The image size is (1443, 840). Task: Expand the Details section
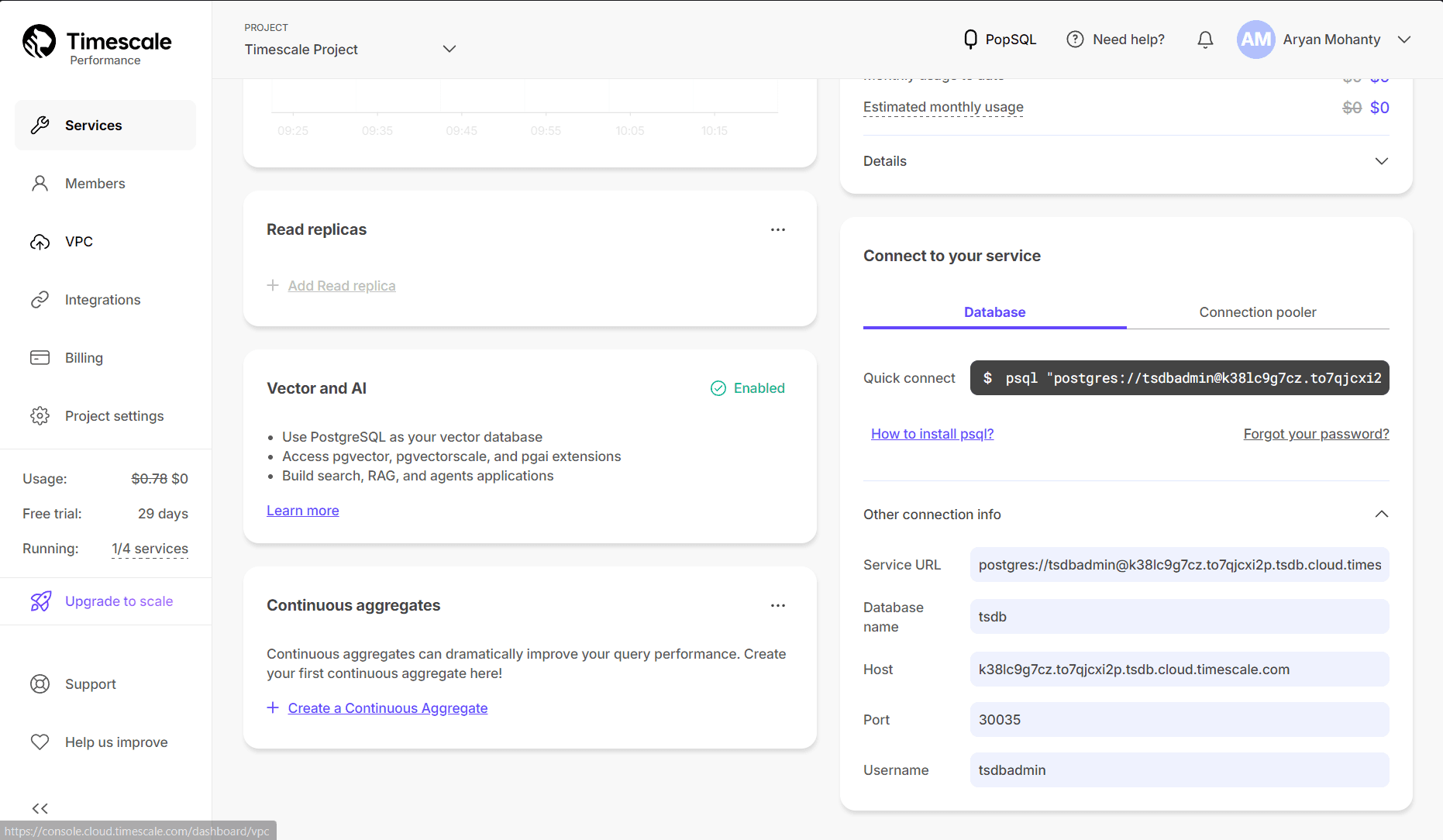1382,160
